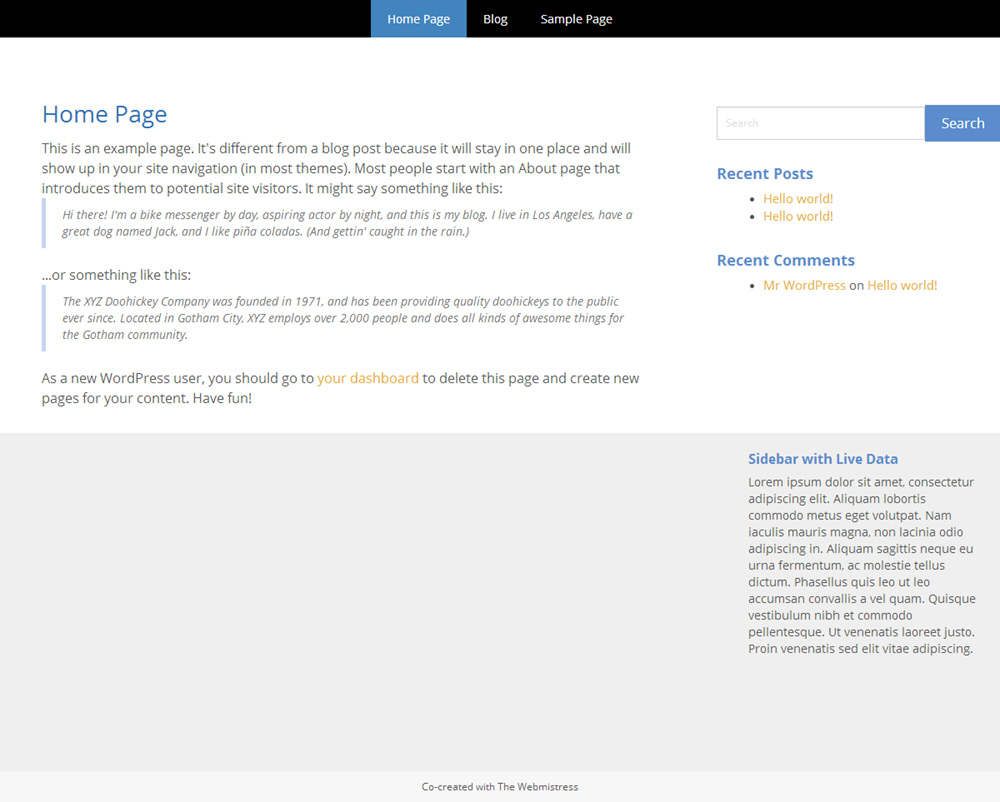Click the 'This is an example page' paragraph
Image resolution: width=1000 pixels, height=802 pixels.
point(336,168)
